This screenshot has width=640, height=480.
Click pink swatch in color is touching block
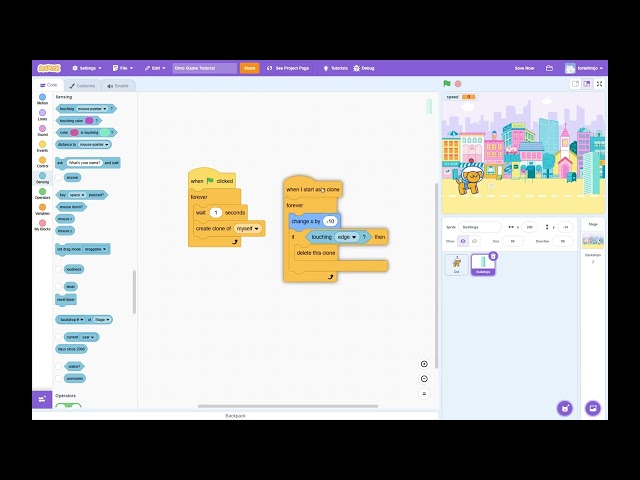74,133
